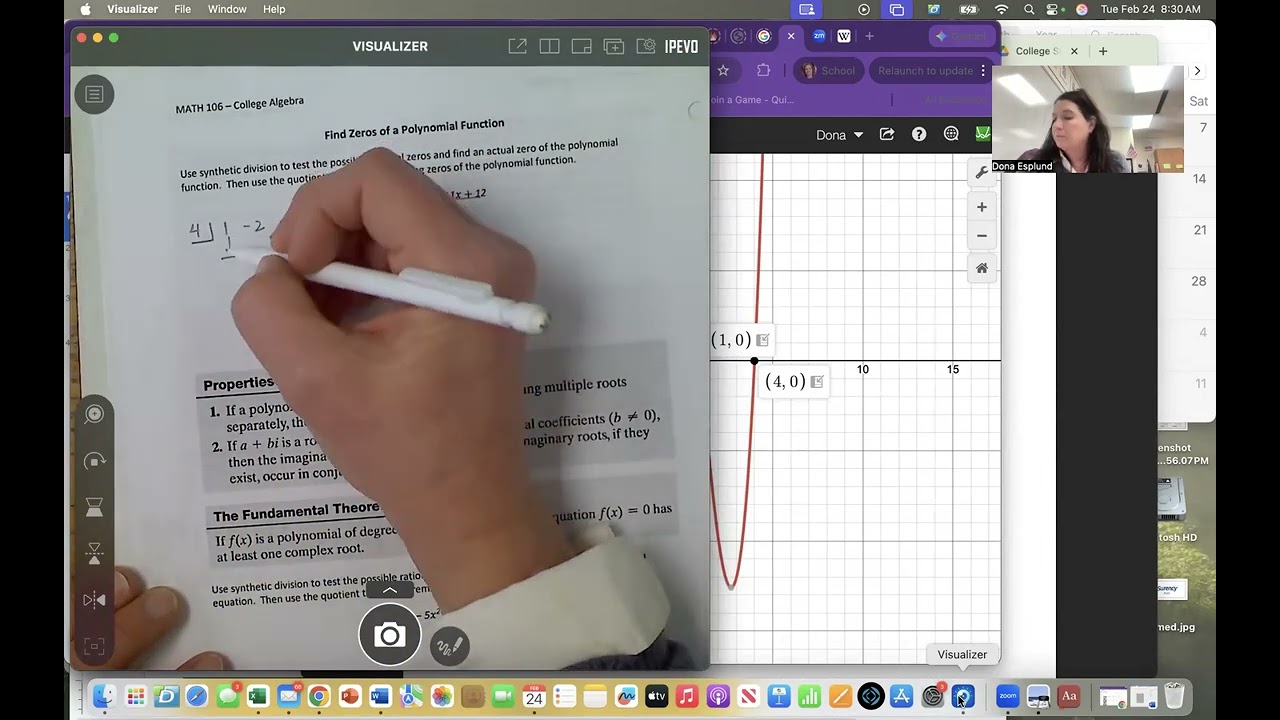The height and width of the screenshot is (720, 1280).
Task: Switch to the Zoom tab in Chrome
Action: tap(819, 36)
